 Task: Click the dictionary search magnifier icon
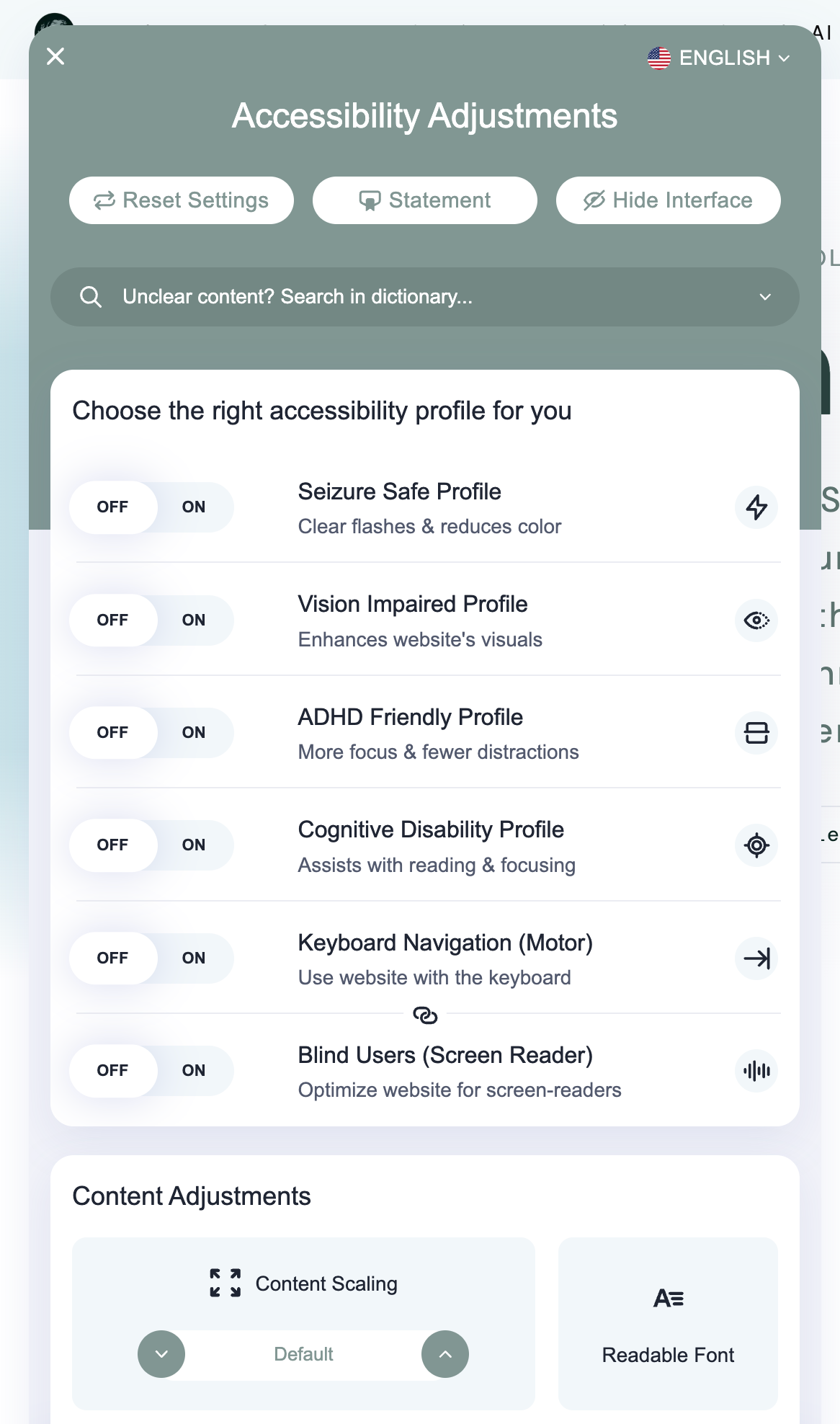(91, 297)
